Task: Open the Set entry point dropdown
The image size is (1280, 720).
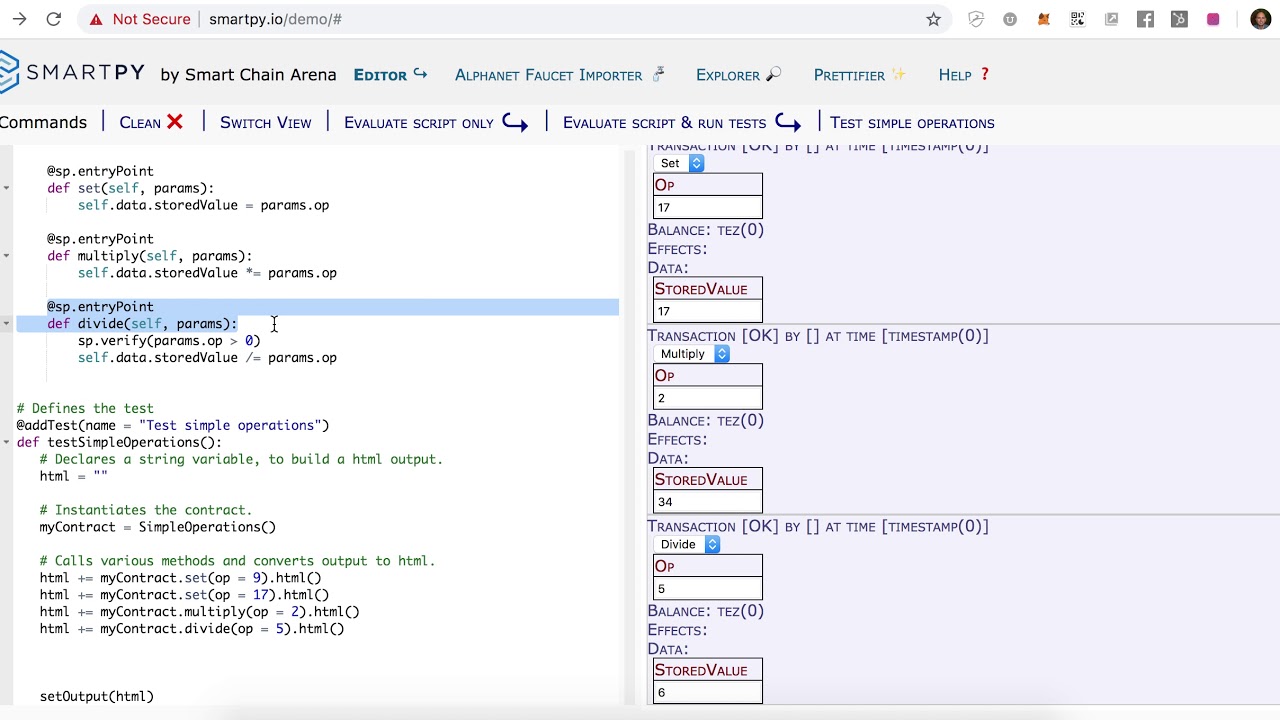Action: click(x=679, y=163)
